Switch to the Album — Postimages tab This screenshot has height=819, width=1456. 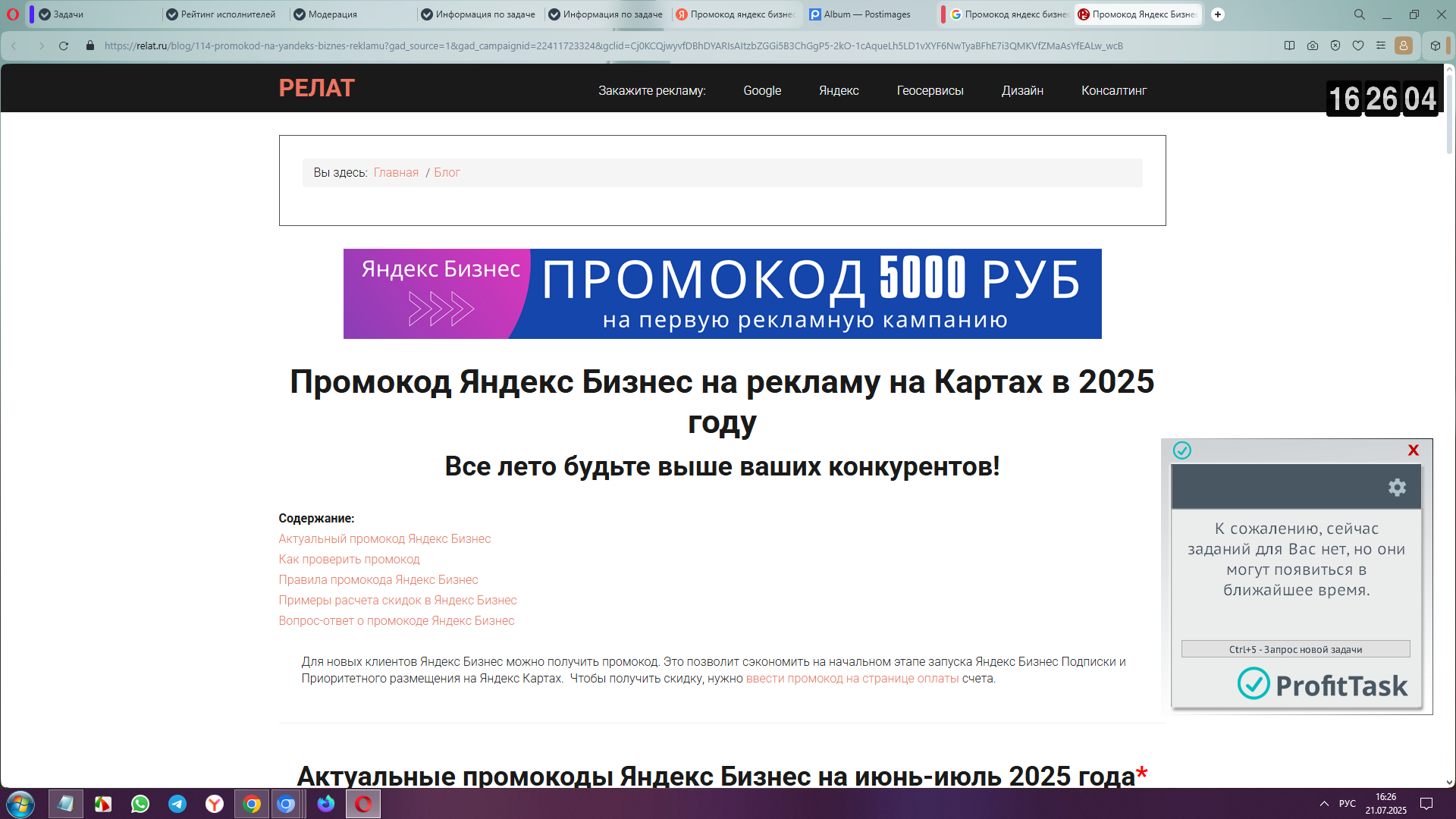(x=867, y=14)
